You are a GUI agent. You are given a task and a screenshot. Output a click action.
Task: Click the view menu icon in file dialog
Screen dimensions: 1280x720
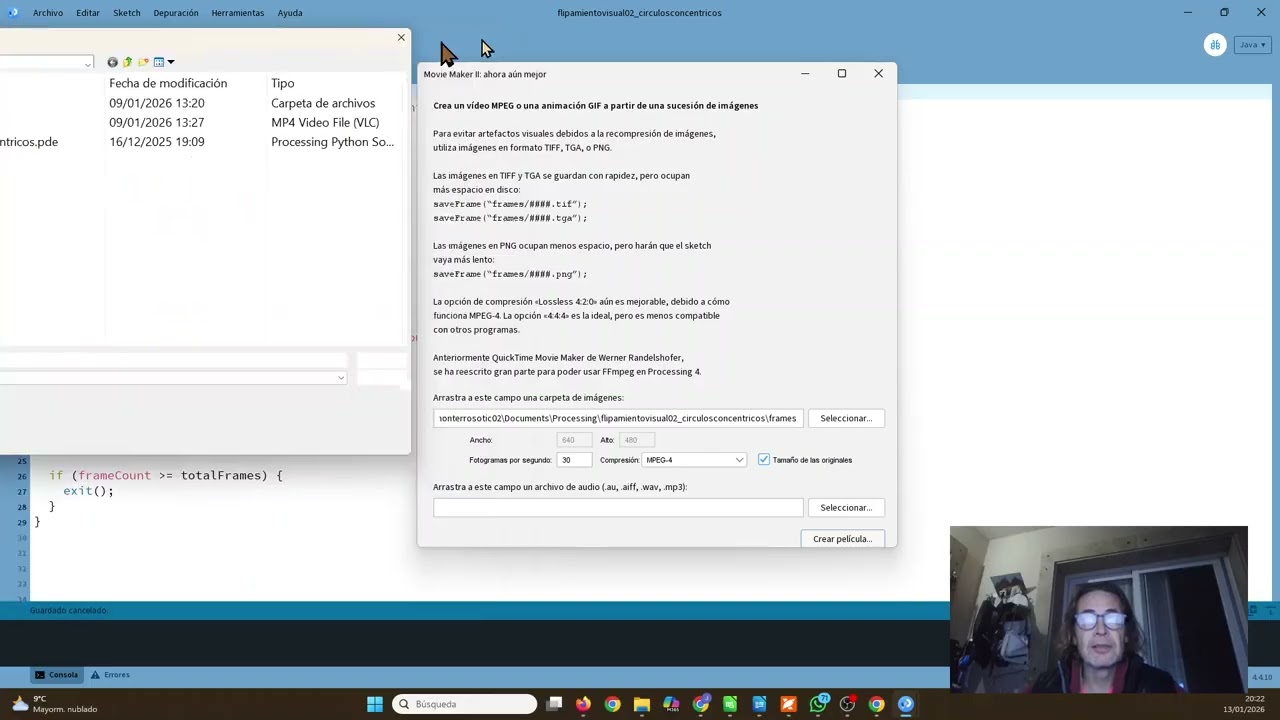click(x=158, y=62)
